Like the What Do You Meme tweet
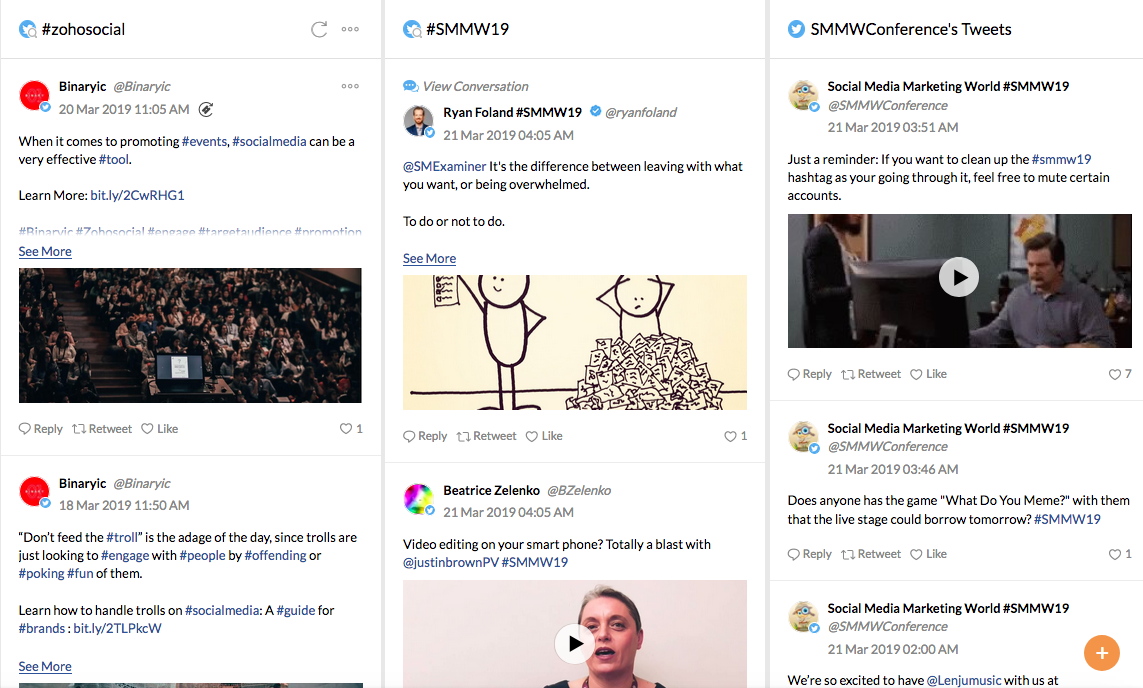1143x688 pixels. tap(928, 554)
